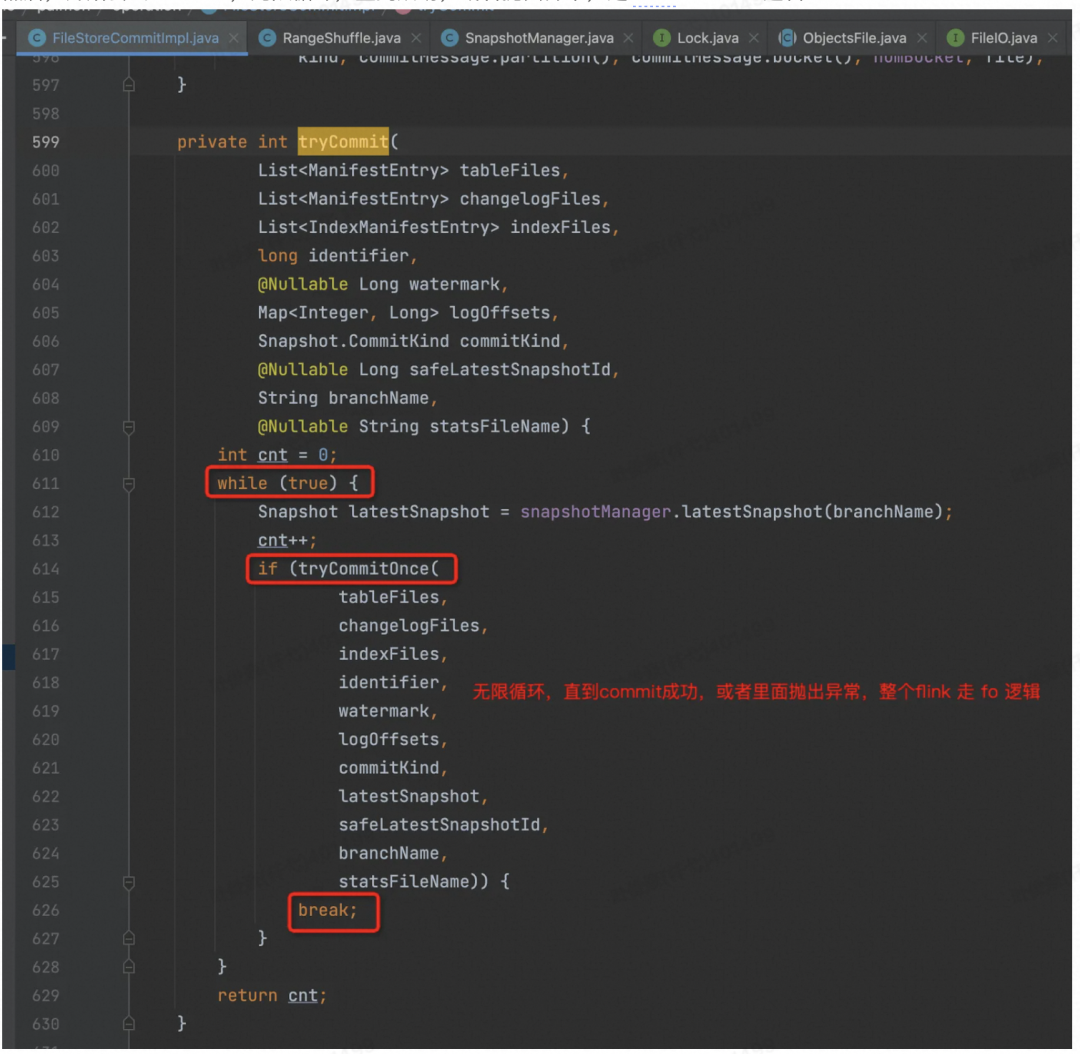Click 'long identifier' parameter on line 603
This screenshot has height=1054, width=1080.
[x=333, y=256]
